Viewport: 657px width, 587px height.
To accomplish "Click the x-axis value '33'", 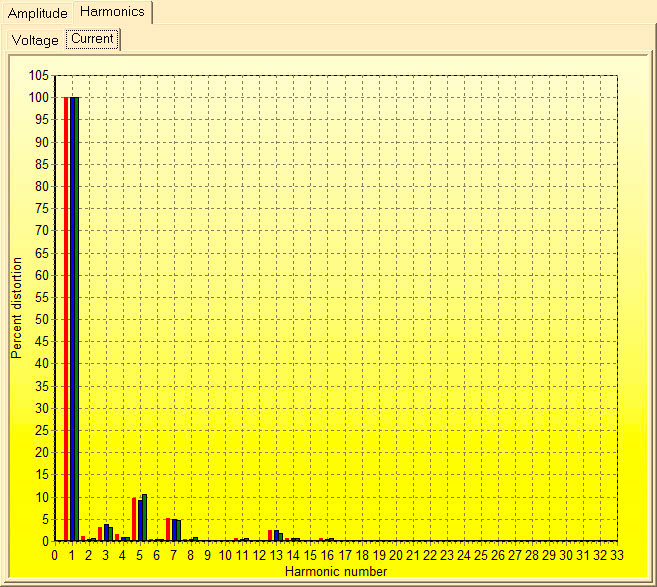I will (617, 556).
